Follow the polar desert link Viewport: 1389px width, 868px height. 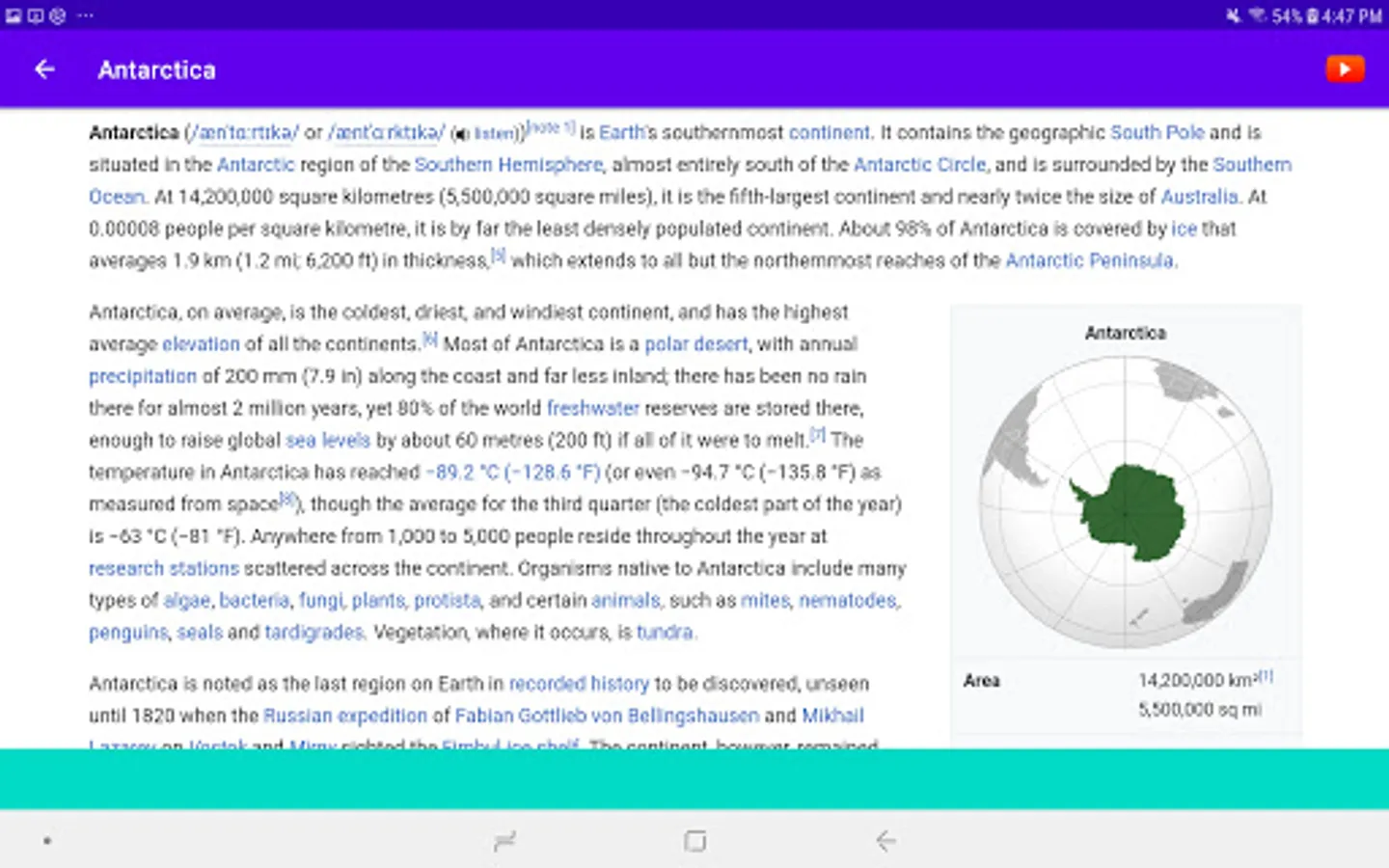695,344
